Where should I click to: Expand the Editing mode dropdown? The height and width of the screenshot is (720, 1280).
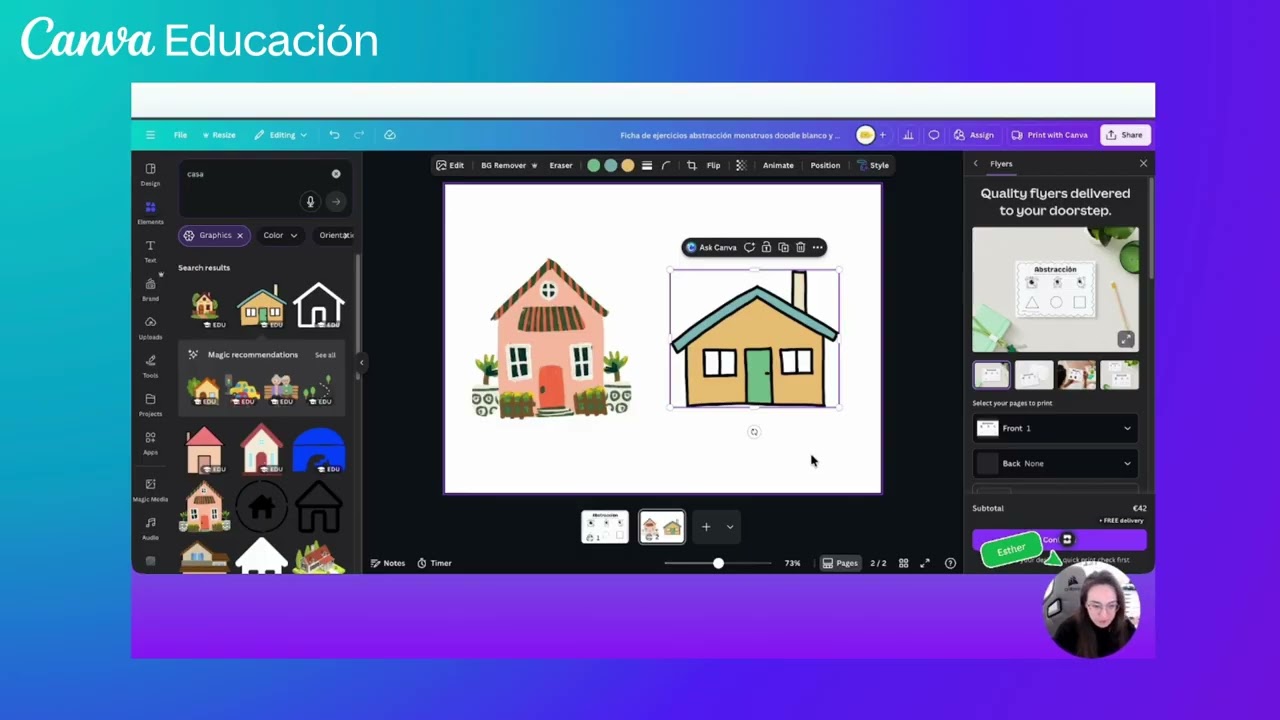coord(280,135)
